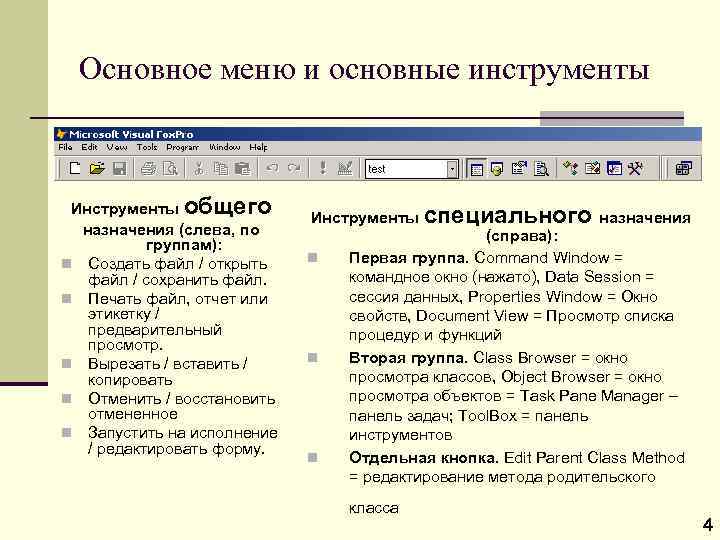Open the Task Pane Manager icon
This screenshot has width=720, height=540.
[x=614, y=169]
